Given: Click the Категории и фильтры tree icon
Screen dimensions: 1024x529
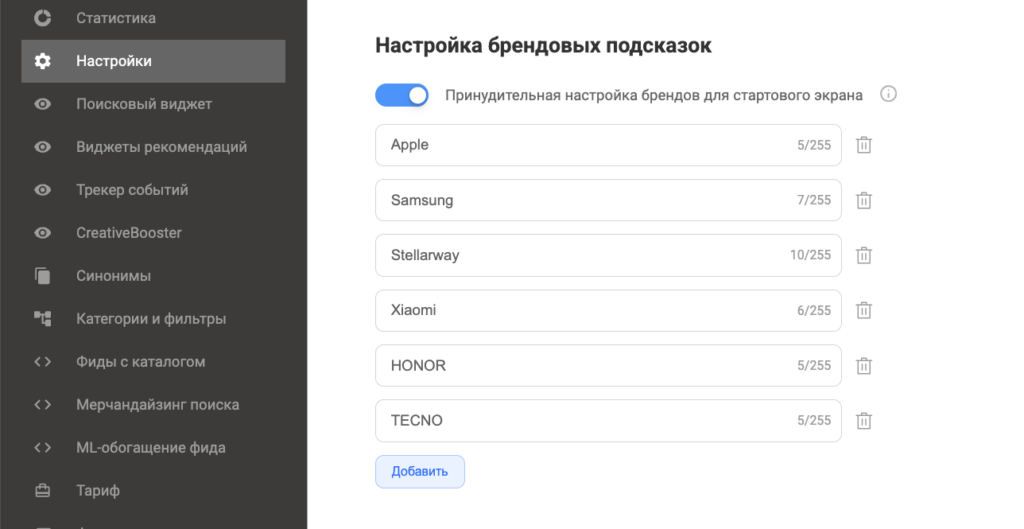Looking at the screenshot, I should click(42, 319).
